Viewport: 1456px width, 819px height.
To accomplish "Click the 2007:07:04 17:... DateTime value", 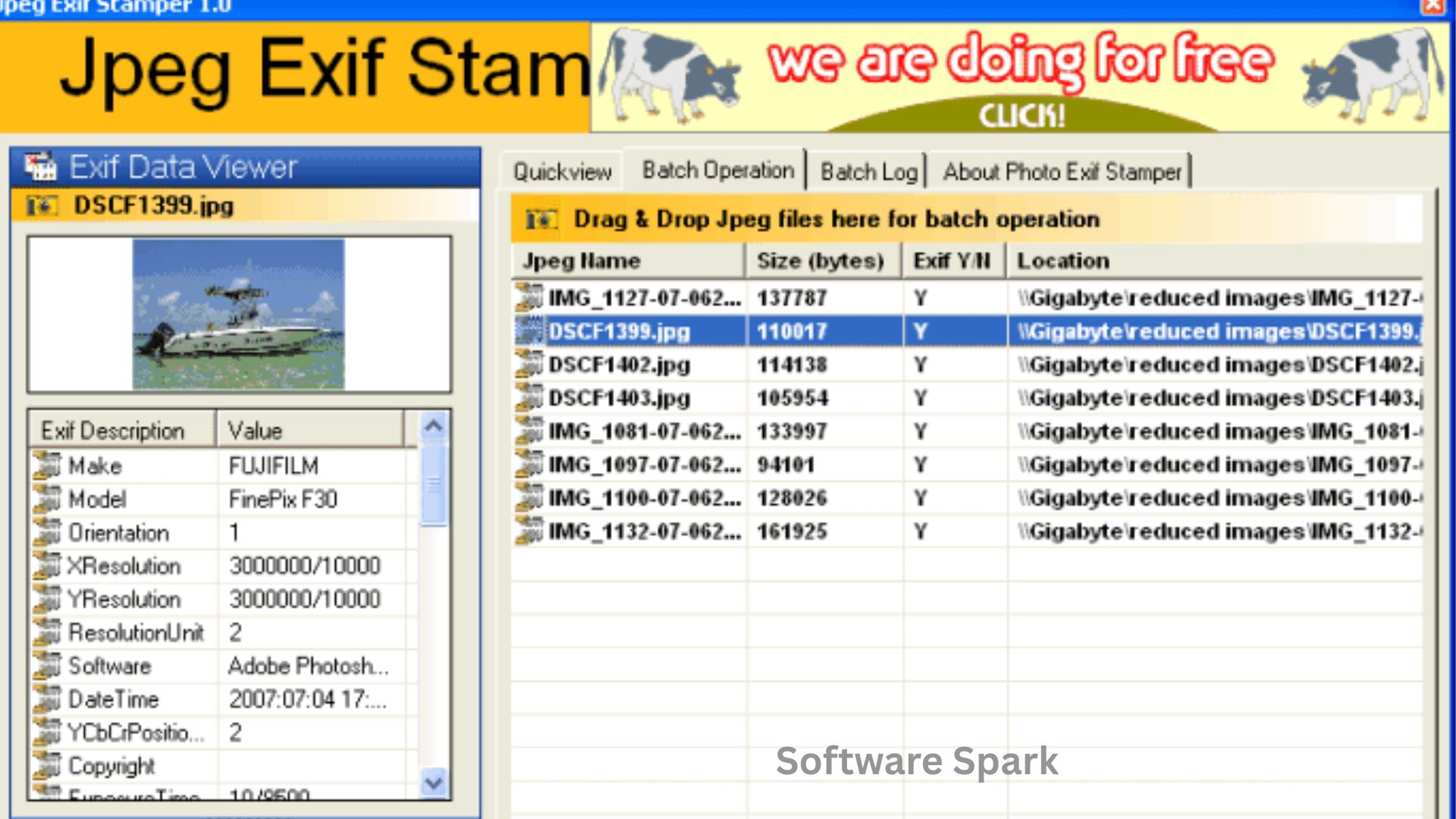I will pyautogui.click(x=308, y=699).
